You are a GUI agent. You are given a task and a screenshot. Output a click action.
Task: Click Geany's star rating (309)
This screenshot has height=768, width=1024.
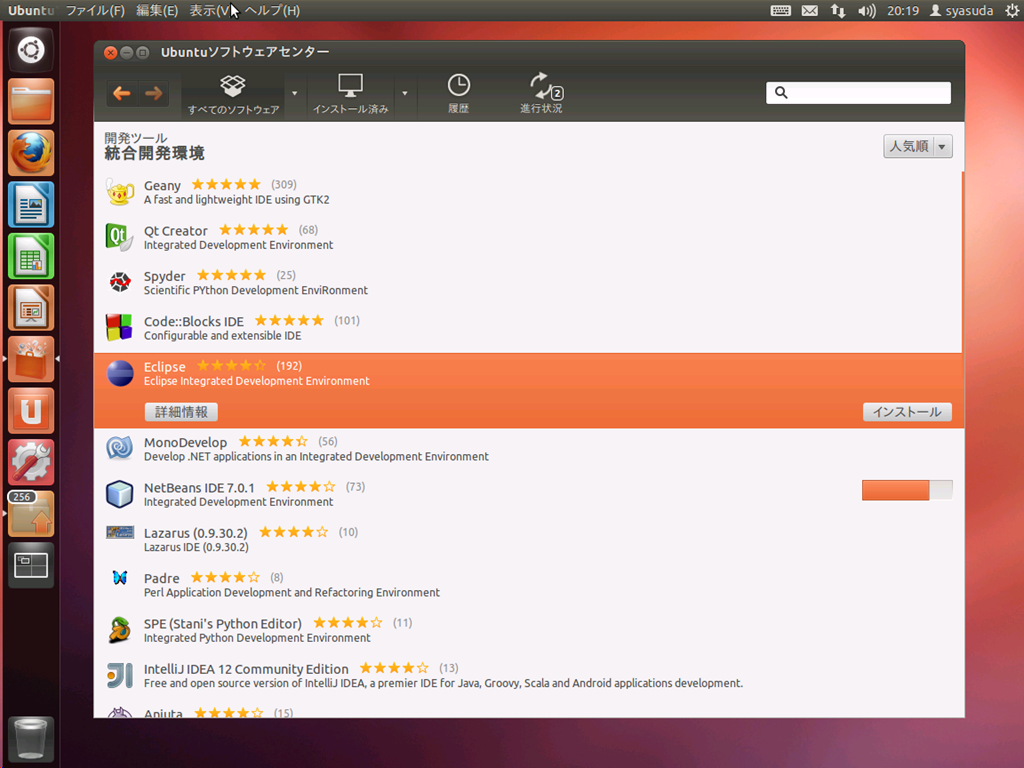coord(226,185)
